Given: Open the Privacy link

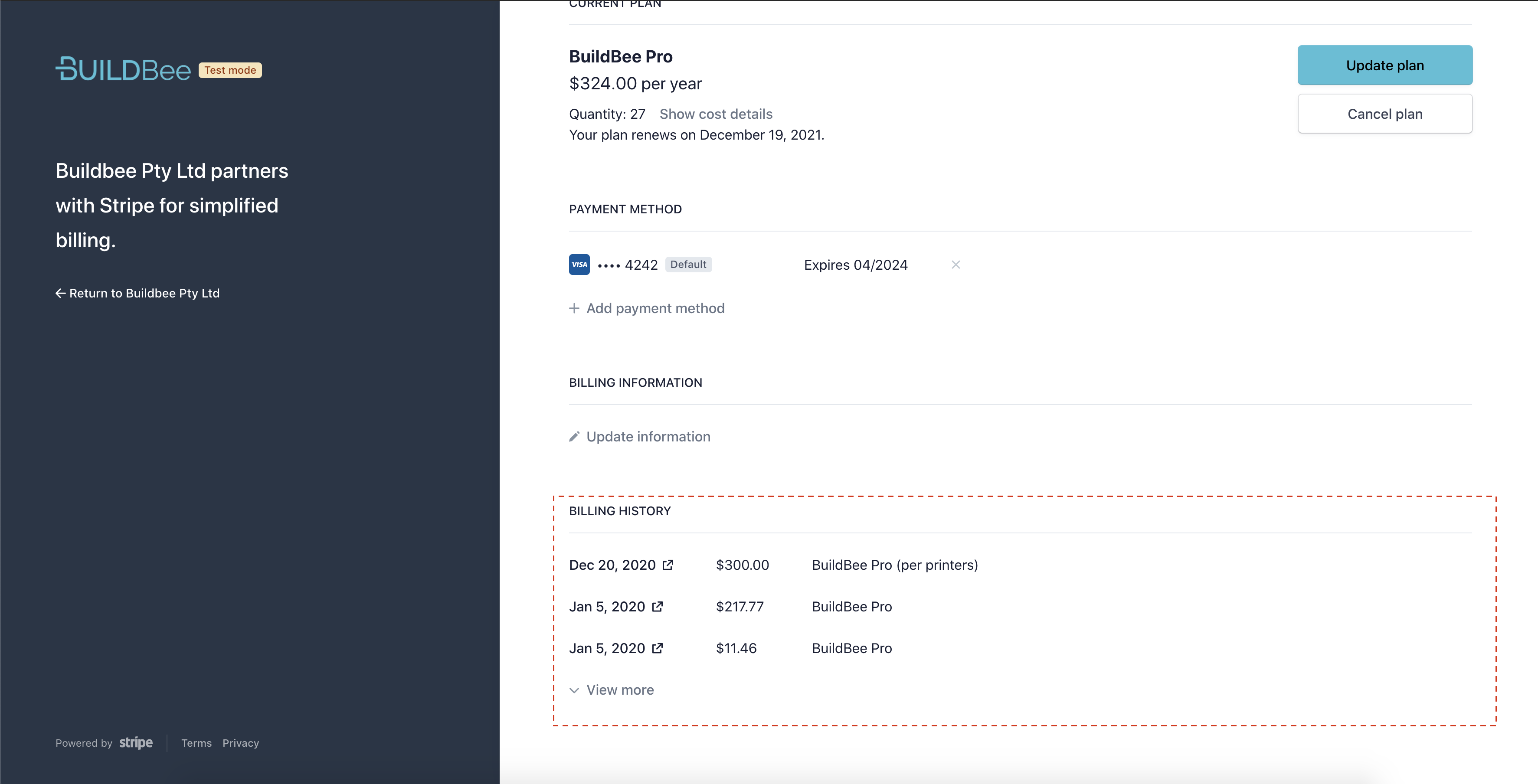Looking at the screenshot, I should tap(241, 743).
